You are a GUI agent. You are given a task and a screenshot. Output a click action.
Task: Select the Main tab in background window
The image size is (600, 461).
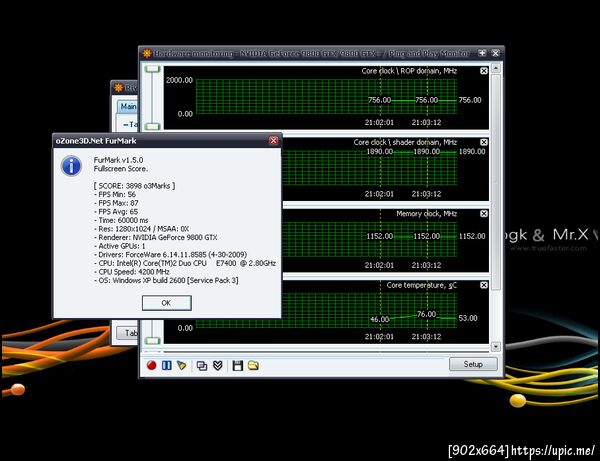pyautogui.click(x=128, y=106)
